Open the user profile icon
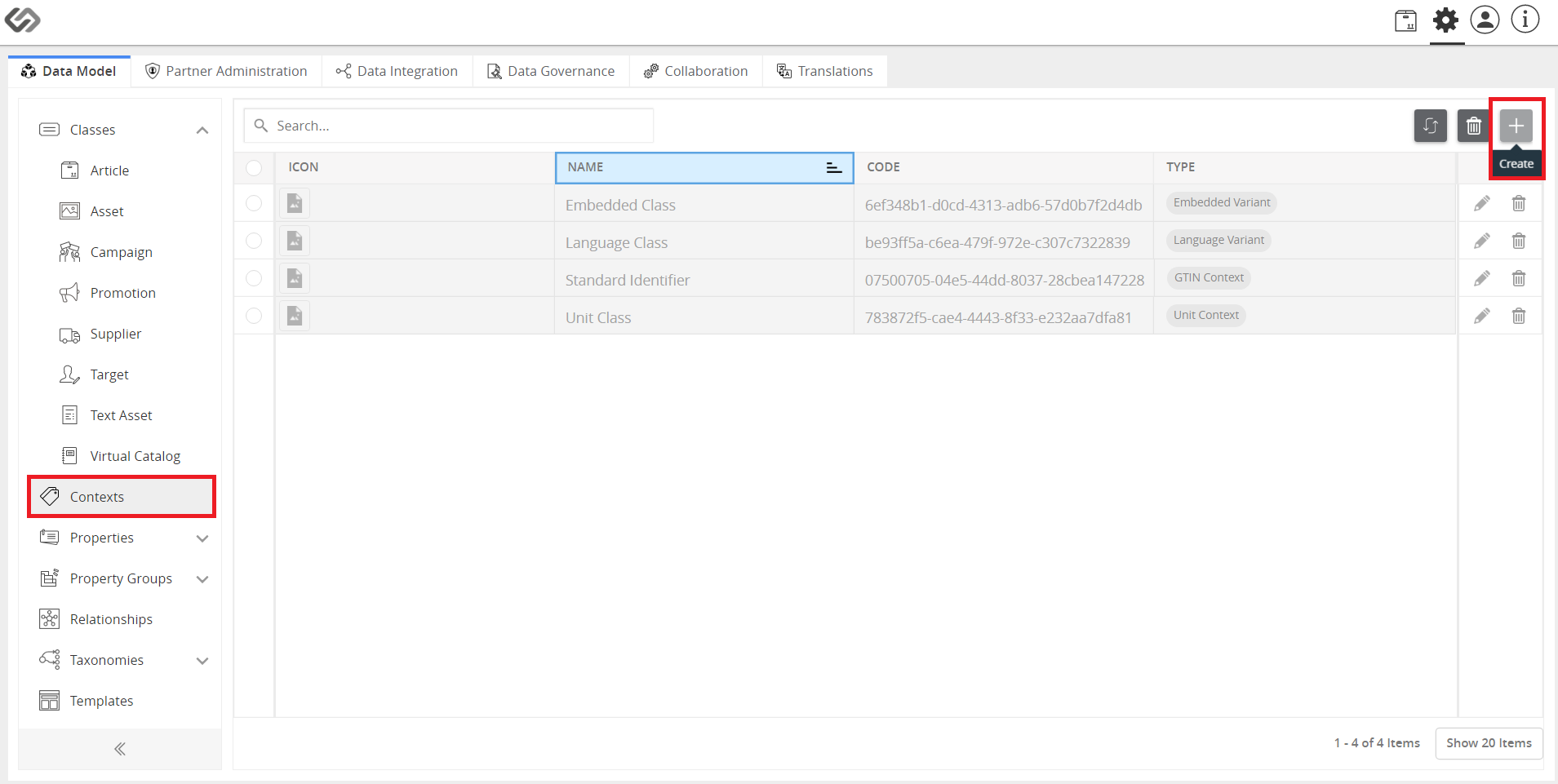The width and height of the screenshot is (1558, 784). [1485, 20]
